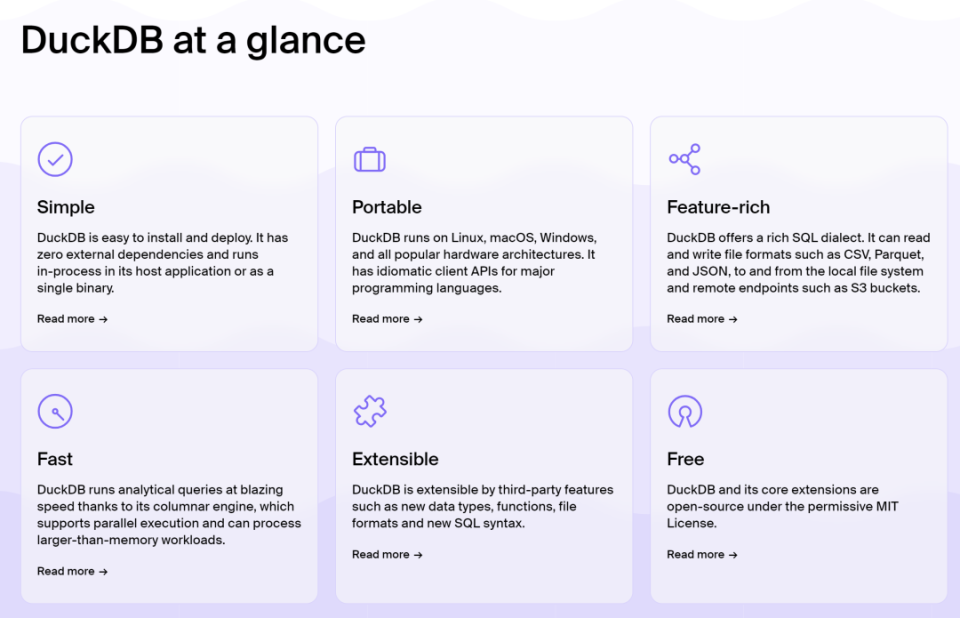Click the share-nodes icon above Feature-rich
This screenshot has width=960, height=618.
pyautogui.click(x=685, y=159)
